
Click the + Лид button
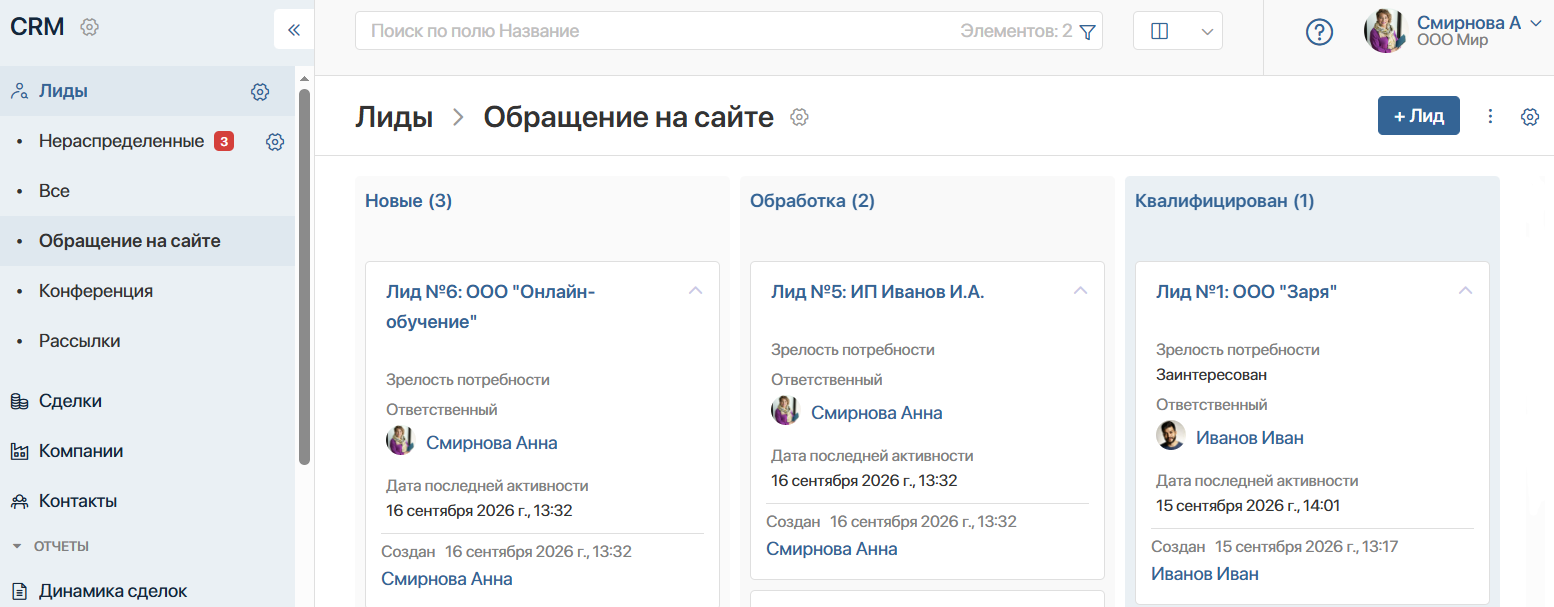pyautogui.click(x=1419, y=116)
